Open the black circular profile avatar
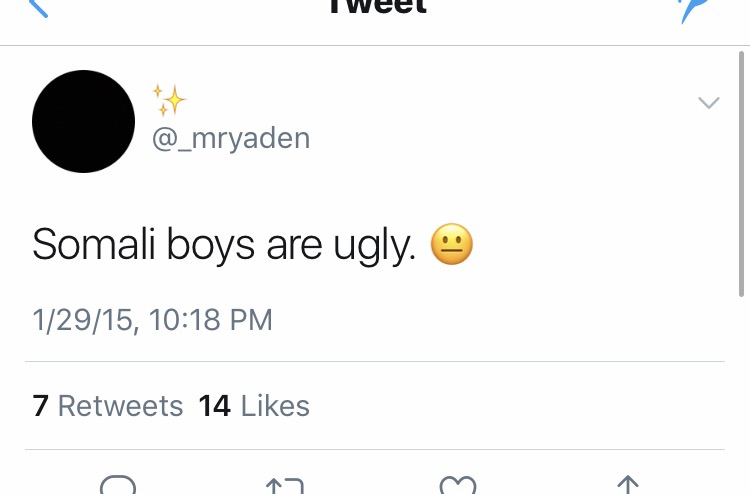Viewport: 750px width, 494px height. [x=84, y=121]
